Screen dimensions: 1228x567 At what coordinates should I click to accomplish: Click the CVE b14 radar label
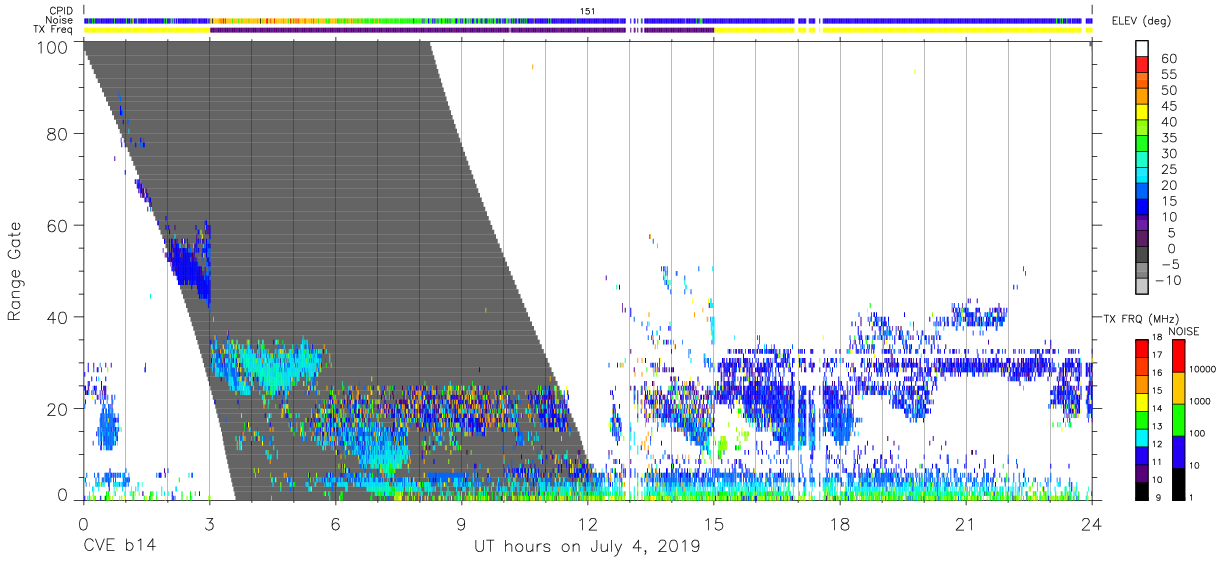[118, 547]
